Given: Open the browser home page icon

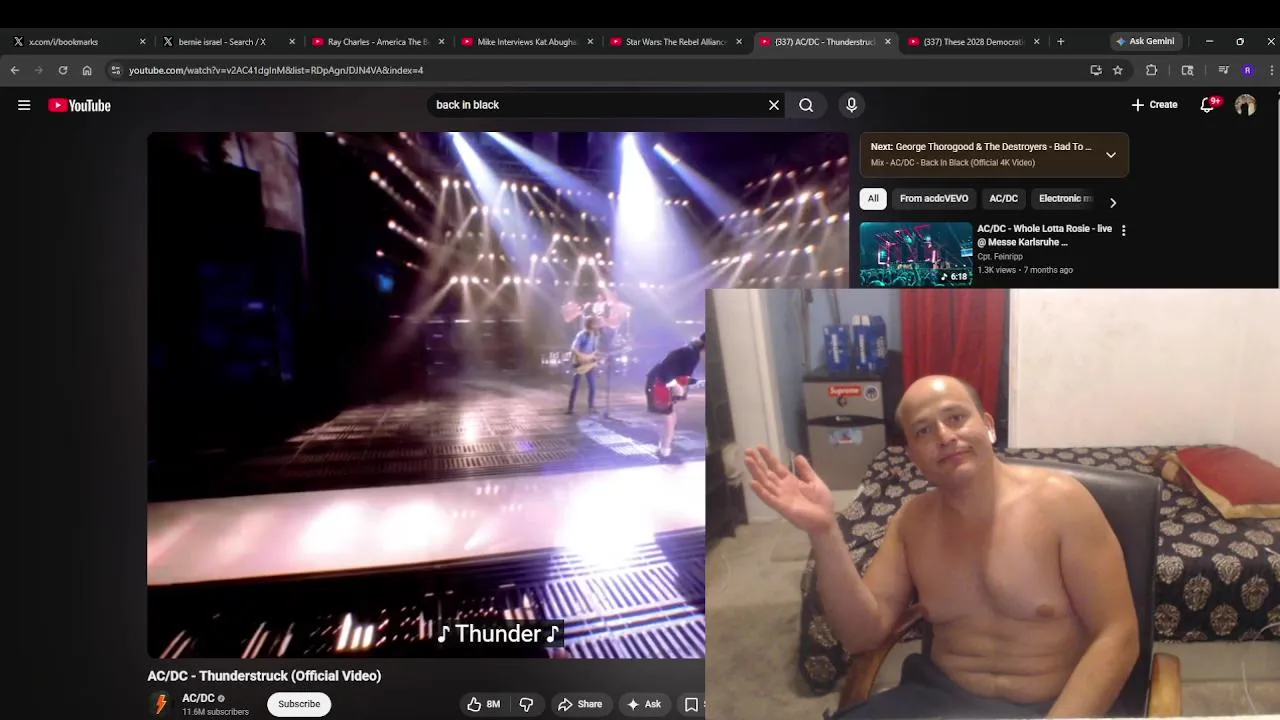Looking at the screenshot, I should click(87, 70).
